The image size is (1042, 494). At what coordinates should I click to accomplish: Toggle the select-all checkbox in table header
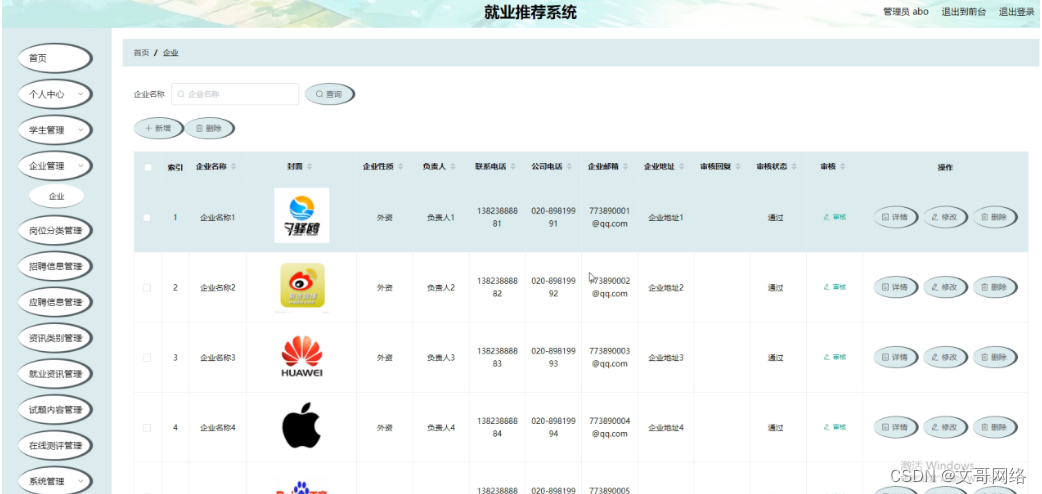(x=148, y=168)
